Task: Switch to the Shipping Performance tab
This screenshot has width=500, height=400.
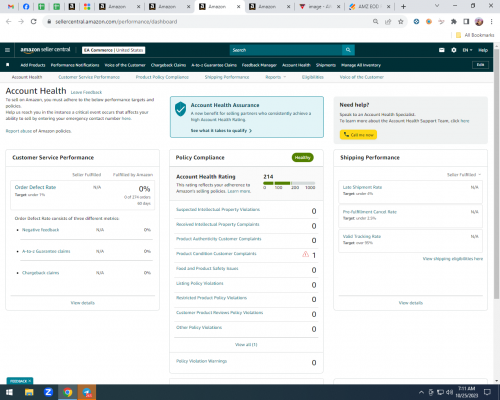Action: (x=227, y=77)
